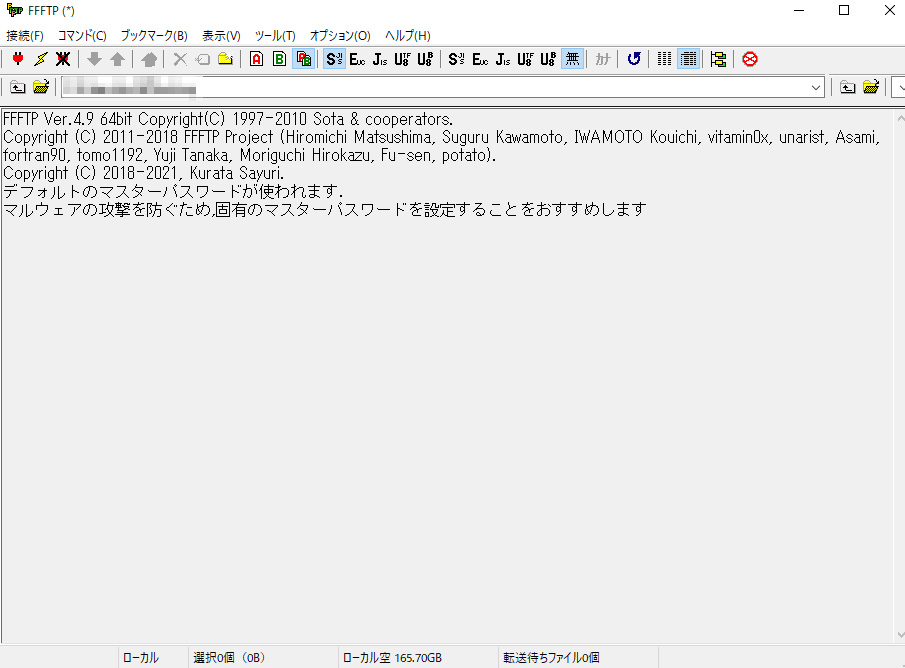This screenshot has height=668, width=905.
Task: Click the 無 no-conversion encoding button
Action: [x=572, y=59]
